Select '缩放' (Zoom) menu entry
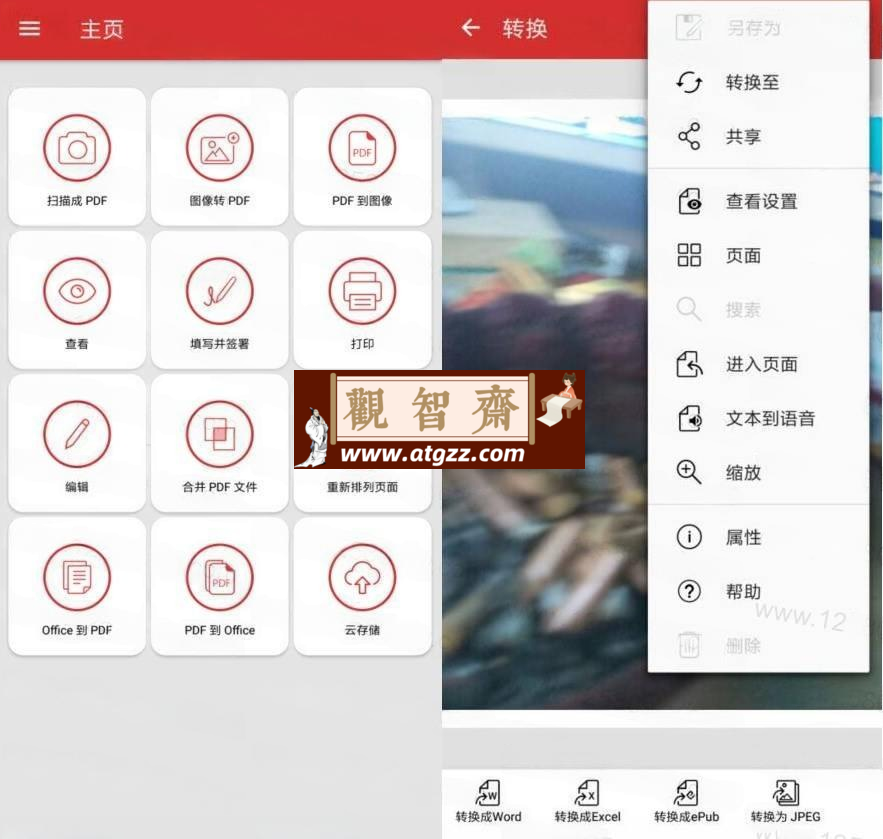Viewport: 883px width, 839px height. 759,472
